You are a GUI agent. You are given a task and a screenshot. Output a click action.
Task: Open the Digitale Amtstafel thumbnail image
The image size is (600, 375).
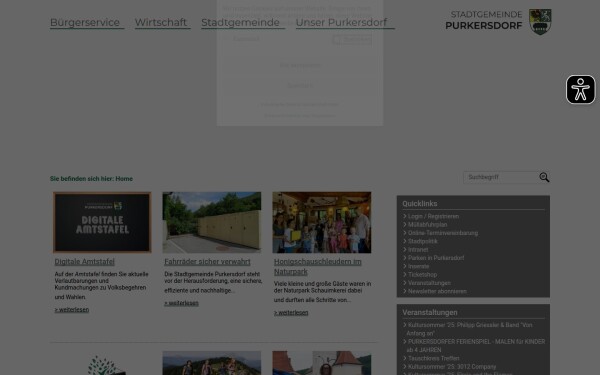coord(102,222)
